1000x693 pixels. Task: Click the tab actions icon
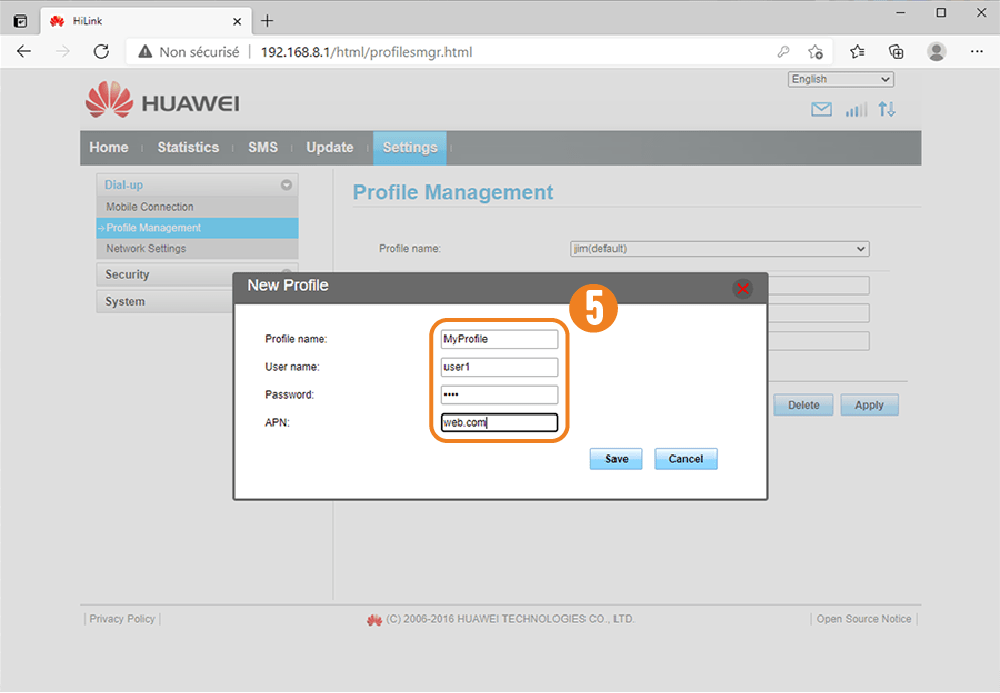coord(20,21)
